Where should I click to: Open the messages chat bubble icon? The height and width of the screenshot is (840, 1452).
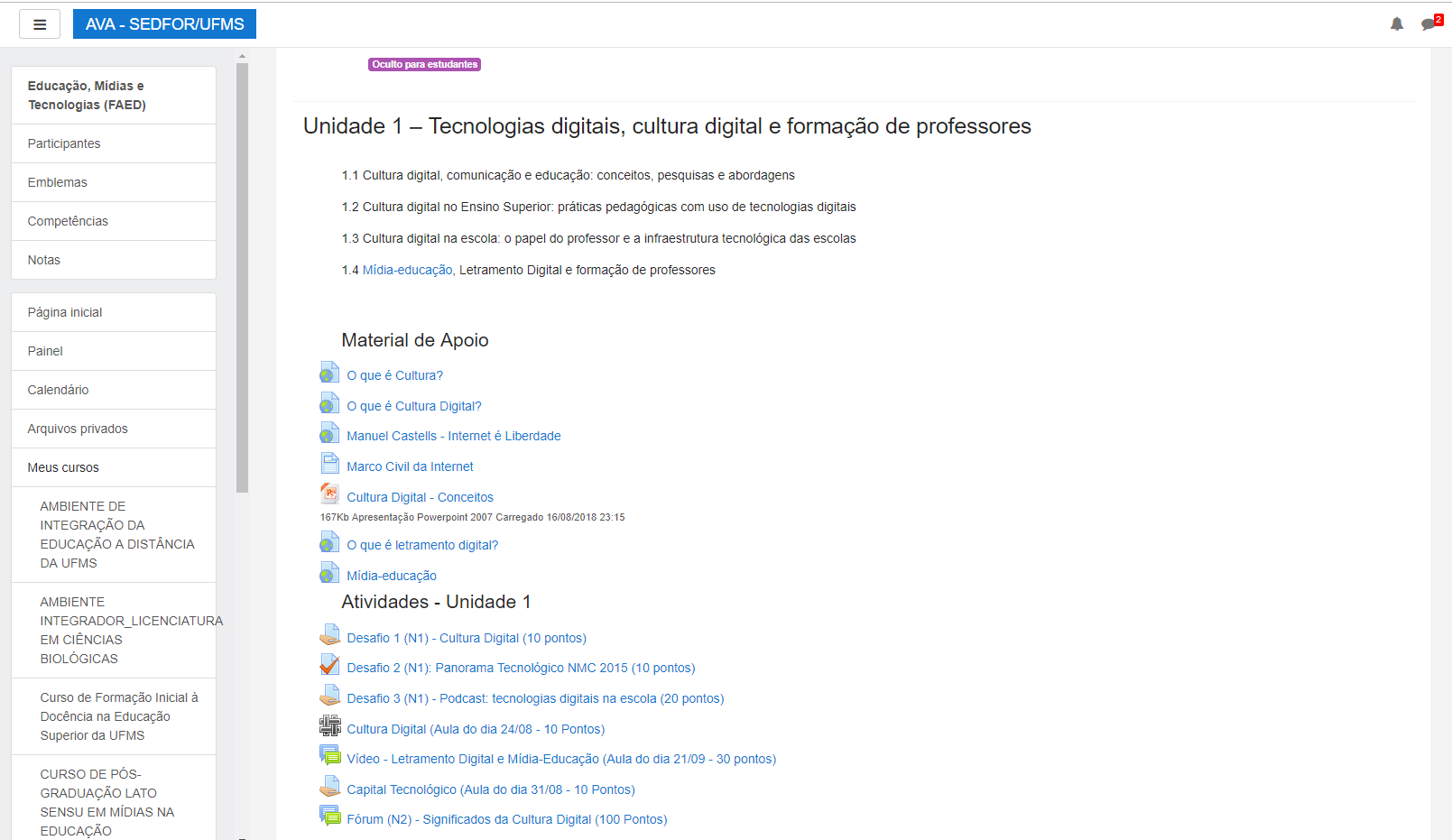tap(1428, 24)
